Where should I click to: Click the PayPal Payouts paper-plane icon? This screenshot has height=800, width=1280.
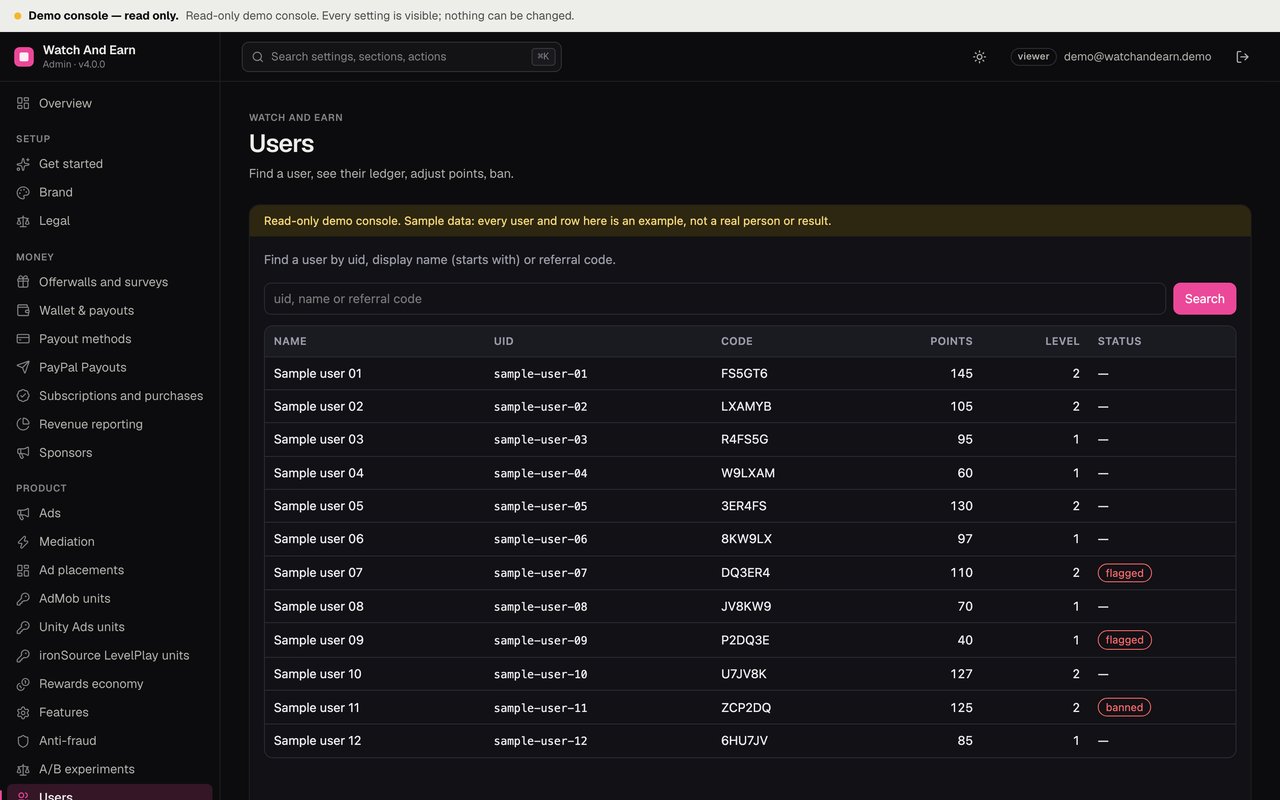click(23, 368)
